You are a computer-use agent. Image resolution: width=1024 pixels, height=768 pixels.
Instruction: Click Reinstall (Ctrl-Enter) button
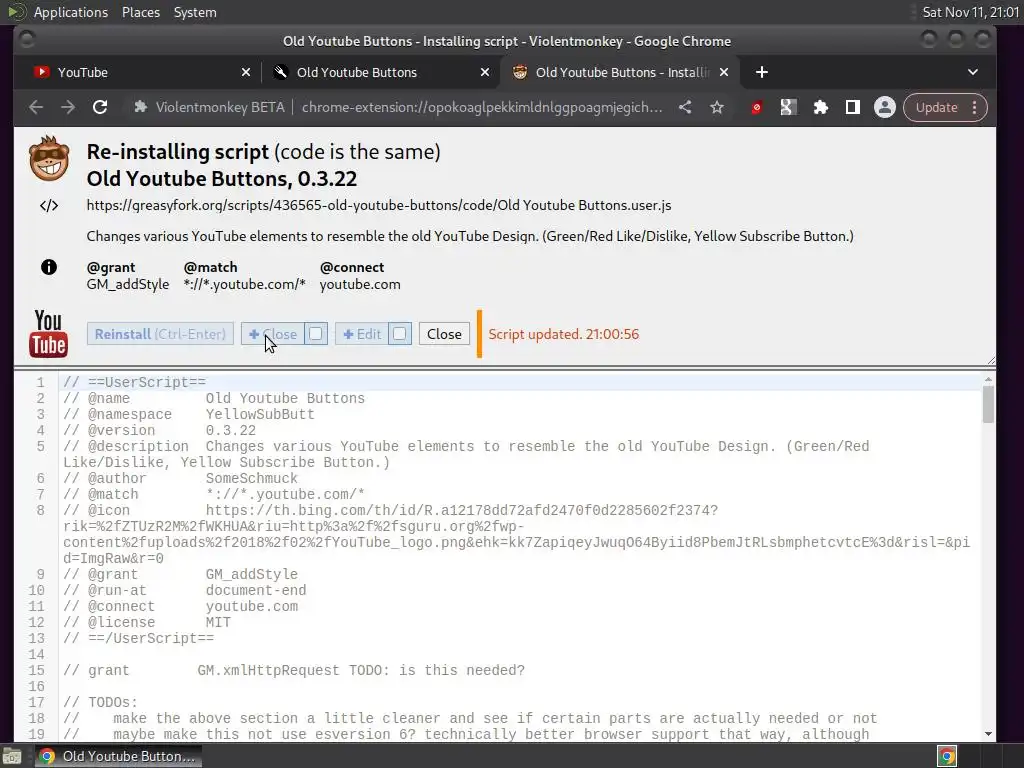[160, 334]
